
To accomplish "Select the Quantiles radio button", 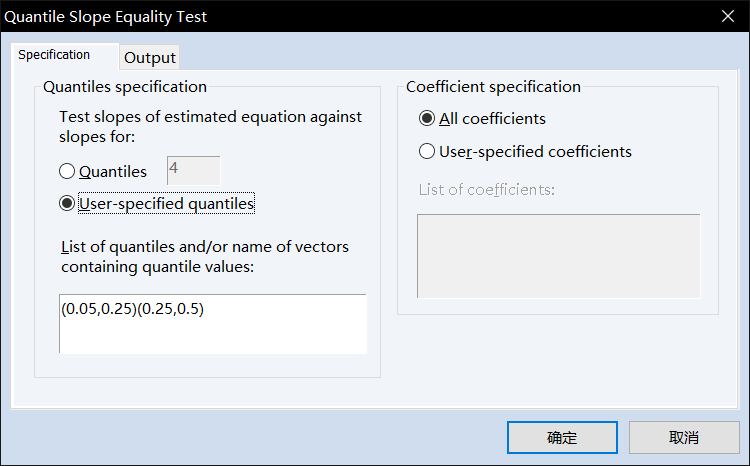I will click(68, 171).
